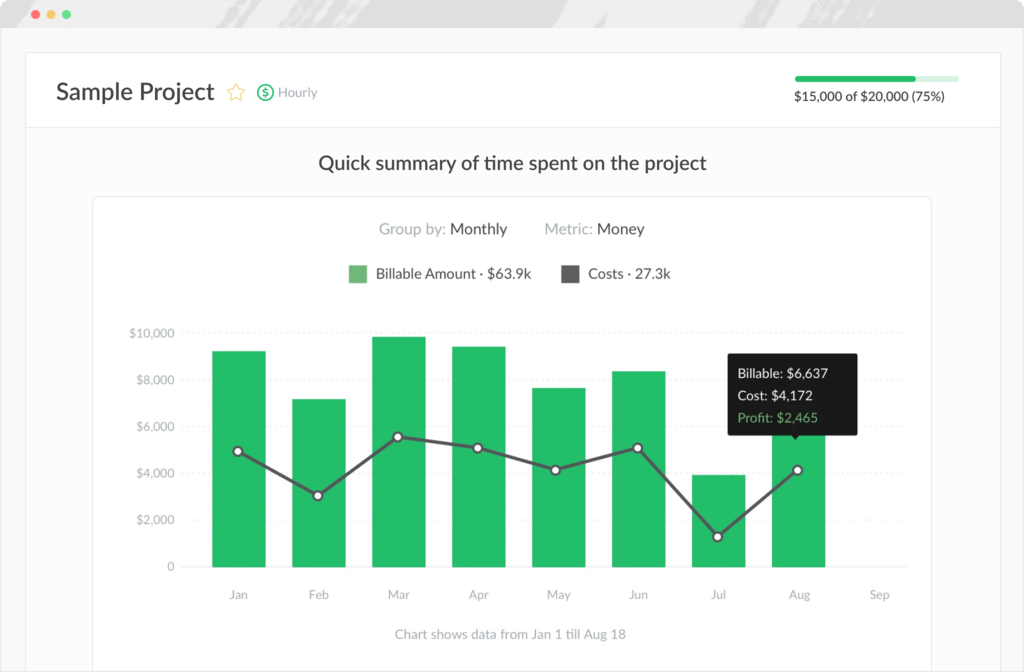Open the Group by Monthly dropdown
Screen dimensions: 1024x672
pos(478,229)
